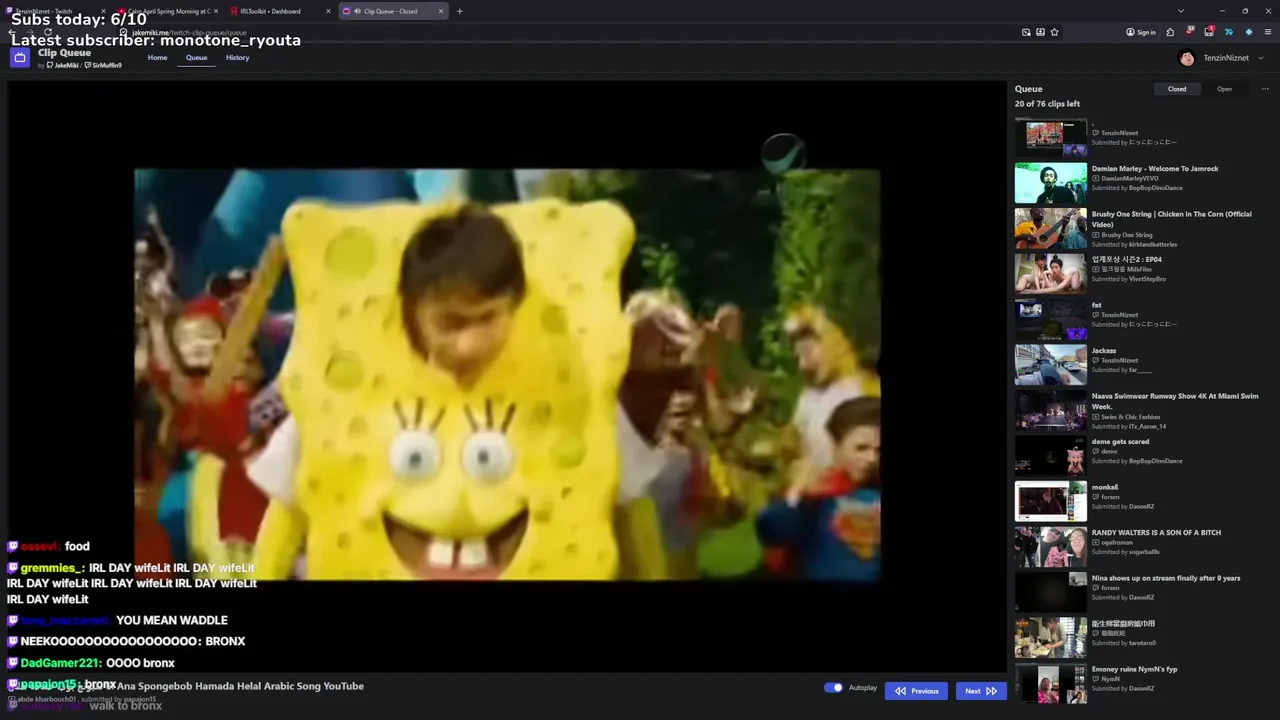The image size is (1280, 720).
Task: Open RANDY WALTERS IS A SON clip title
Action: click(1156, 533)
